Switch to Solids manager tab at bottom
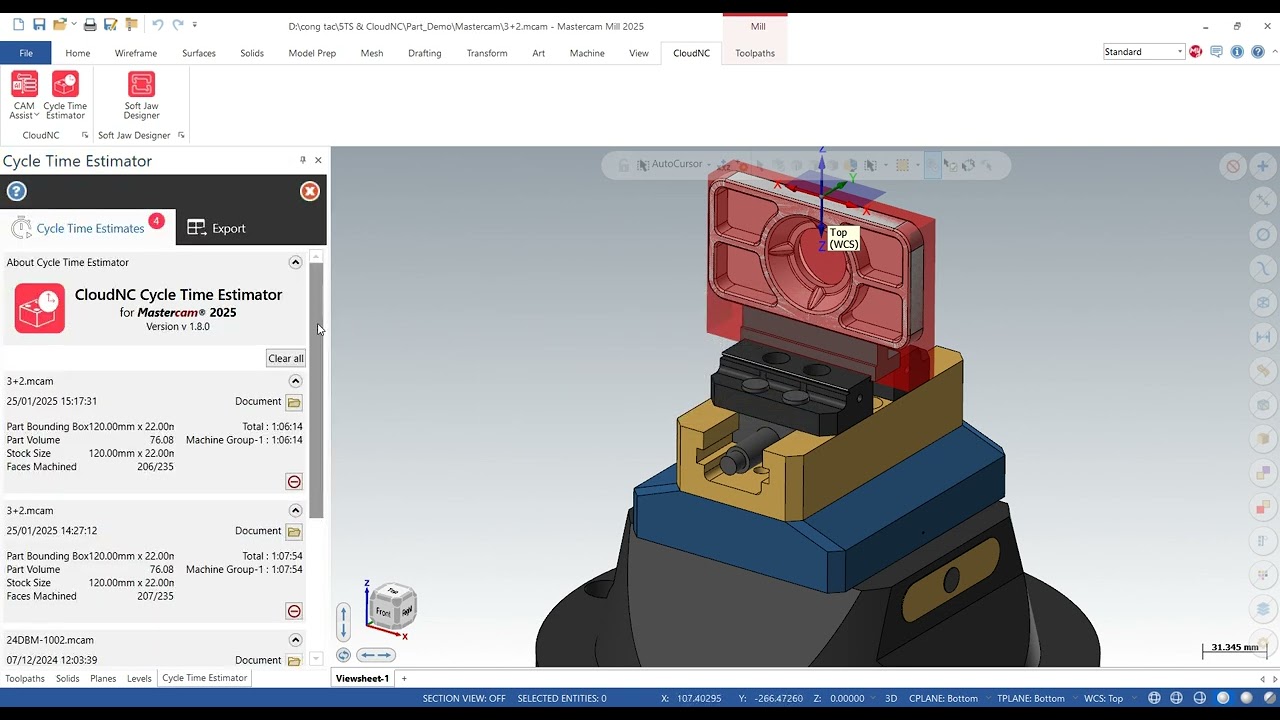The image size is (1280, 720). (x=68, y=678)
